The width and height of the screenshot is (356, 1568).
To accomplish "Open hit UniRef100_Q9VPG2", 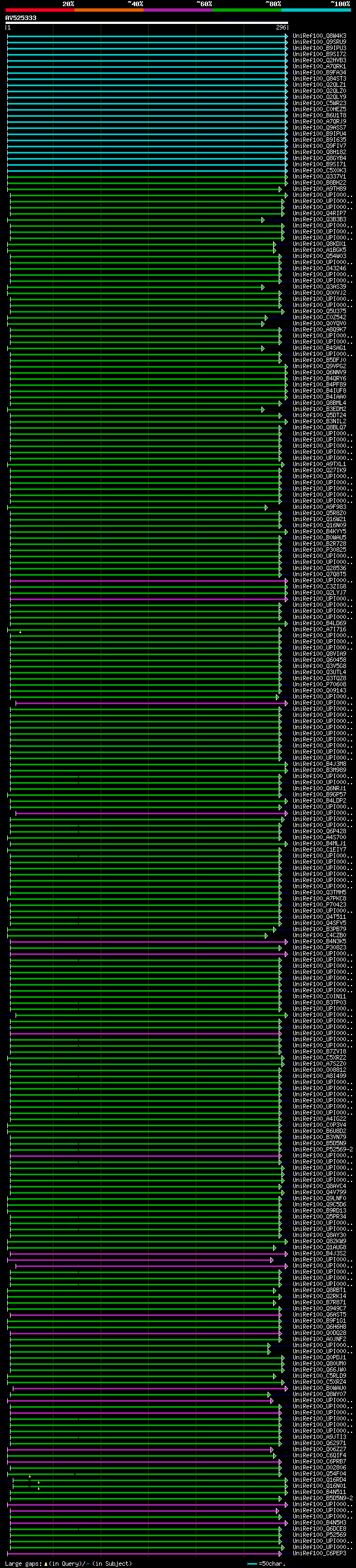I will click(x=319, y=367).
